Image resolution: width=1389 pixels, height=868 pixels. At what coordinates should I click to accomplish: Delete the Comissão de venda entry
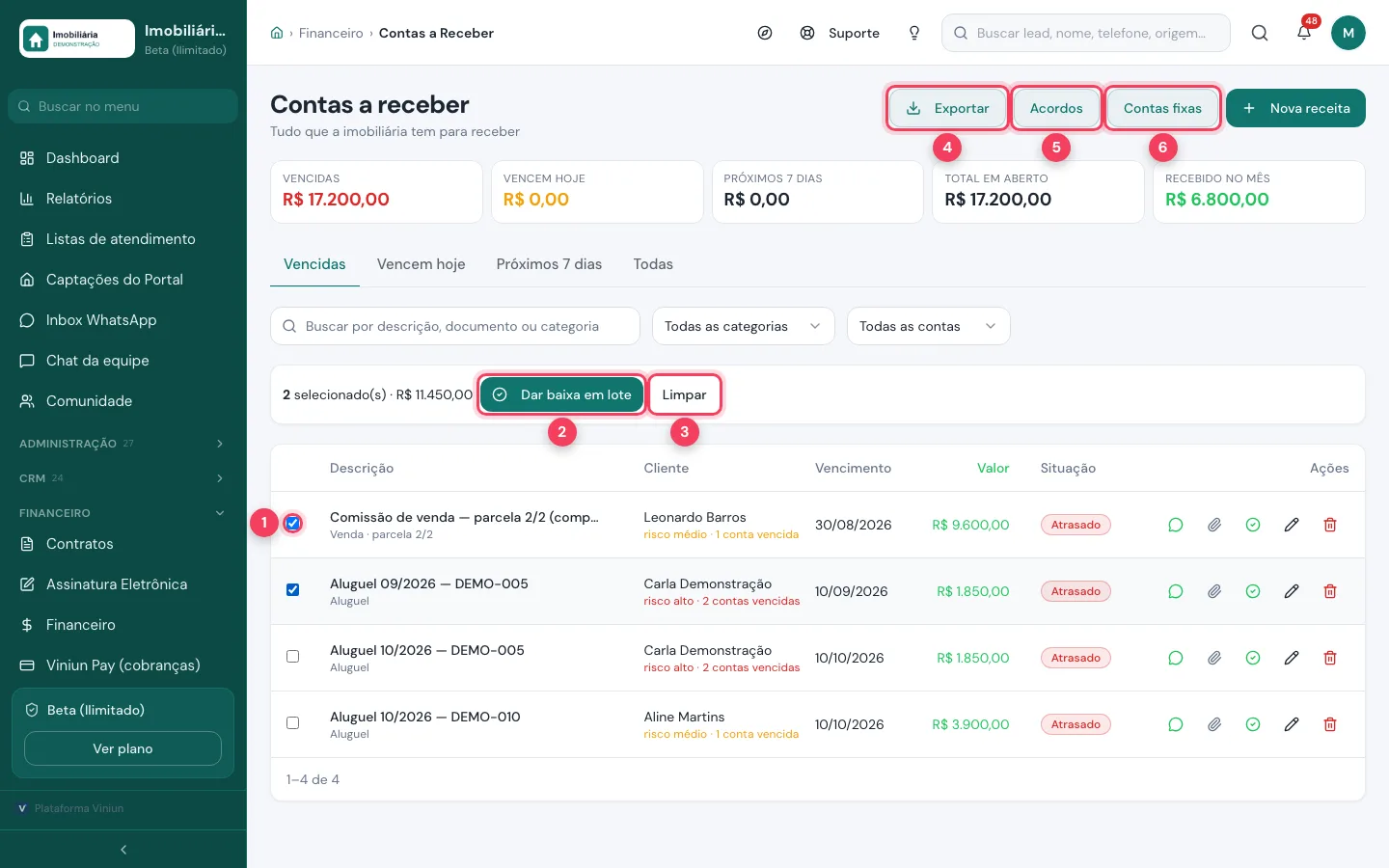coord(1329,525)
